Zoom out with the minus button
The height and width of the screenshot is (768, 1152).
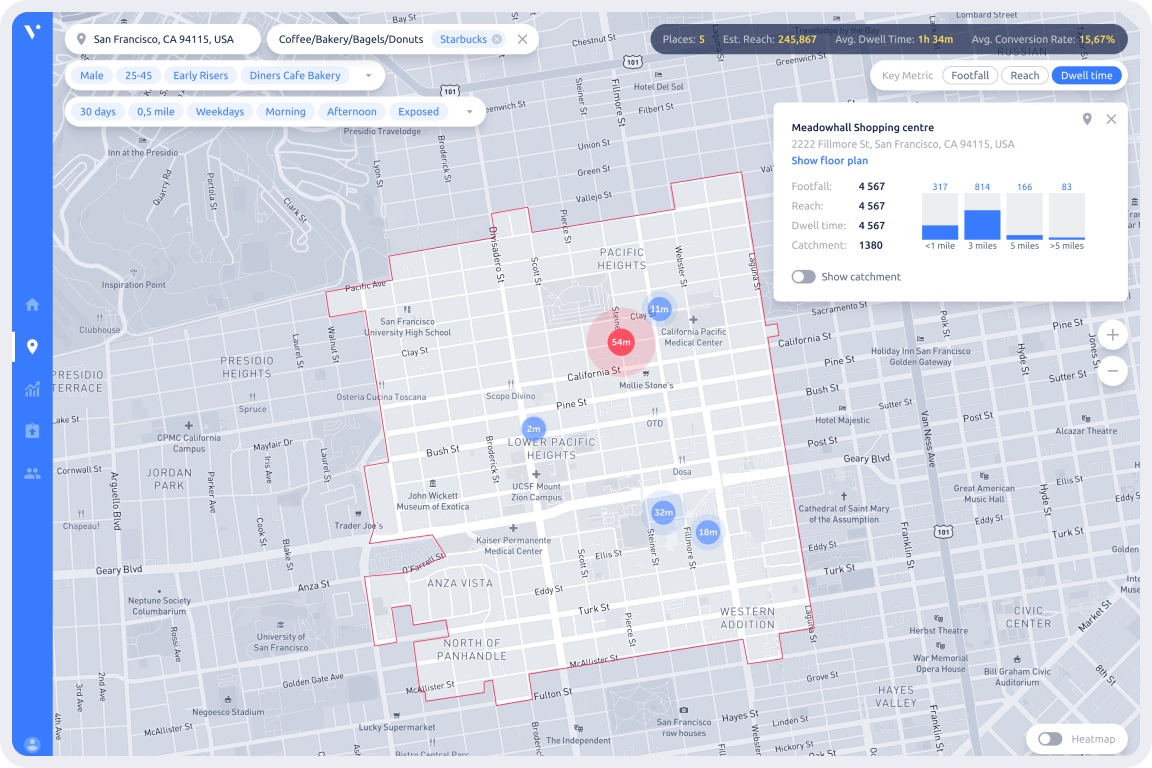point(1112,372)
